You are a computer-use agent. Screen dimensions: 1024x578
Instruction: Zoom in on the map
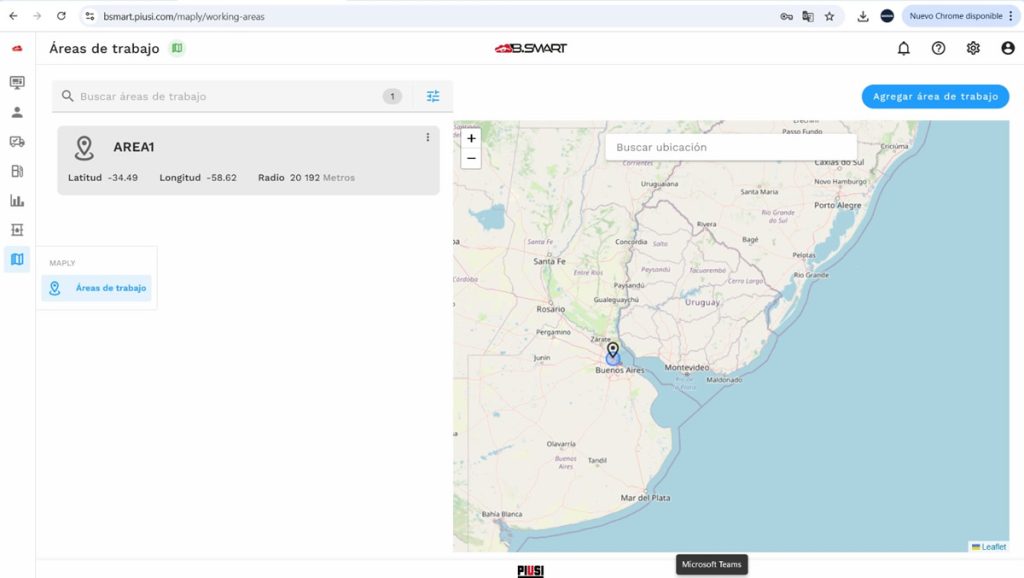tap(471, 138)
